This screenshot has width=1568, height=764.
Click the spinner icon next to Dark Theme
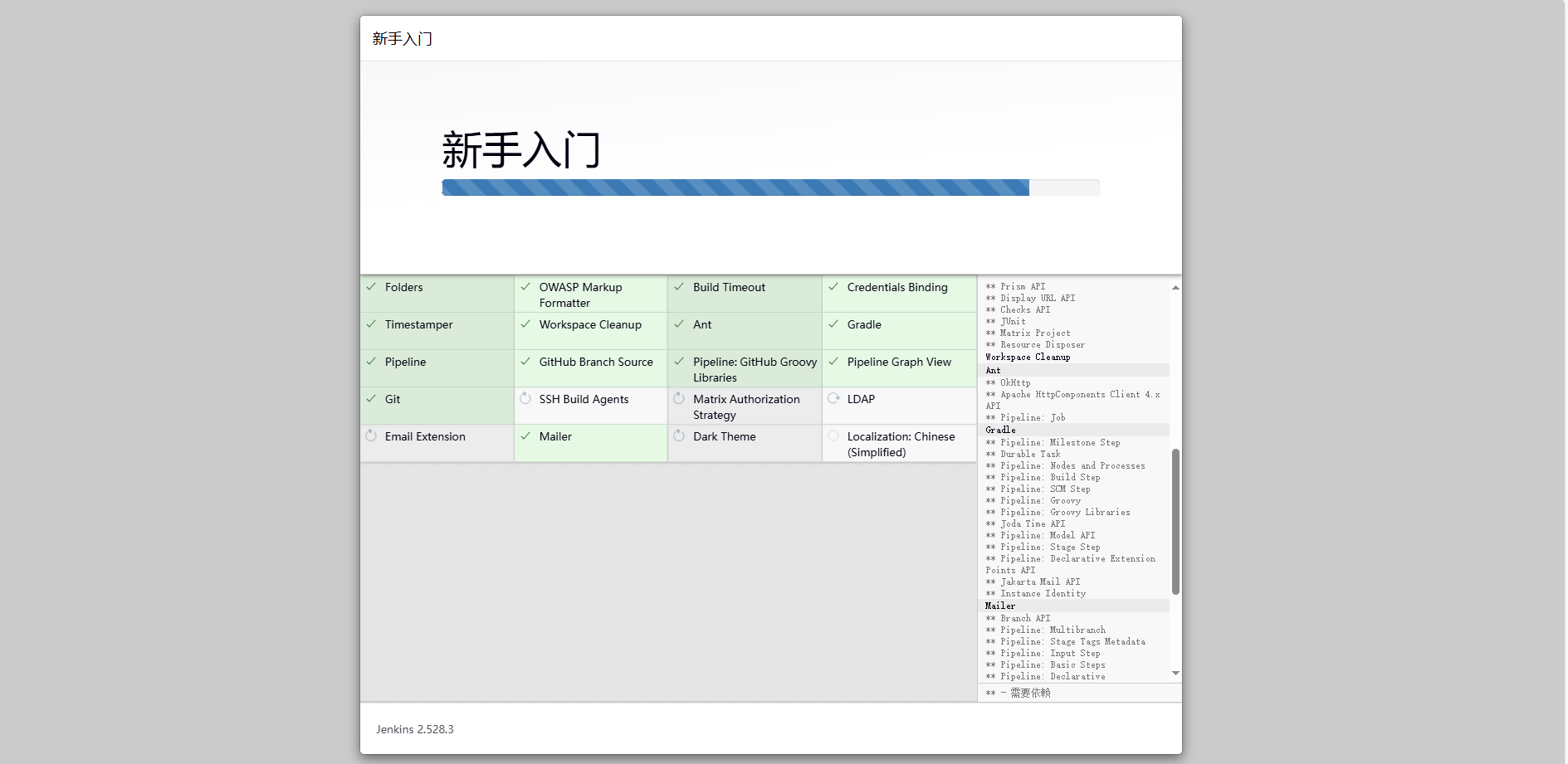pos(679,436)
